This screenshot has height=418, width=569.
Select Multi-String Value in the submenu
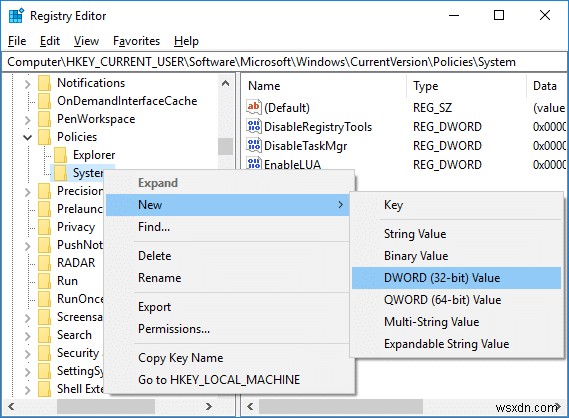click(x=457, y=322)
